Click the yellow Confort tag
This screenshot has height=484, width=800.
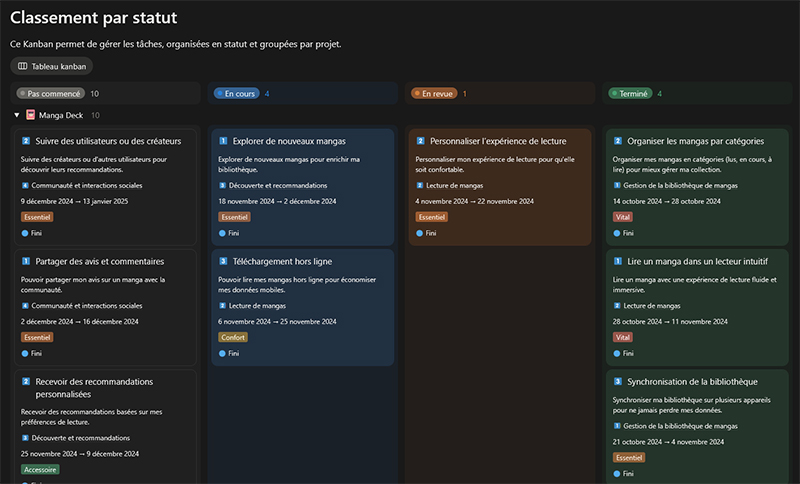(233, 337)
